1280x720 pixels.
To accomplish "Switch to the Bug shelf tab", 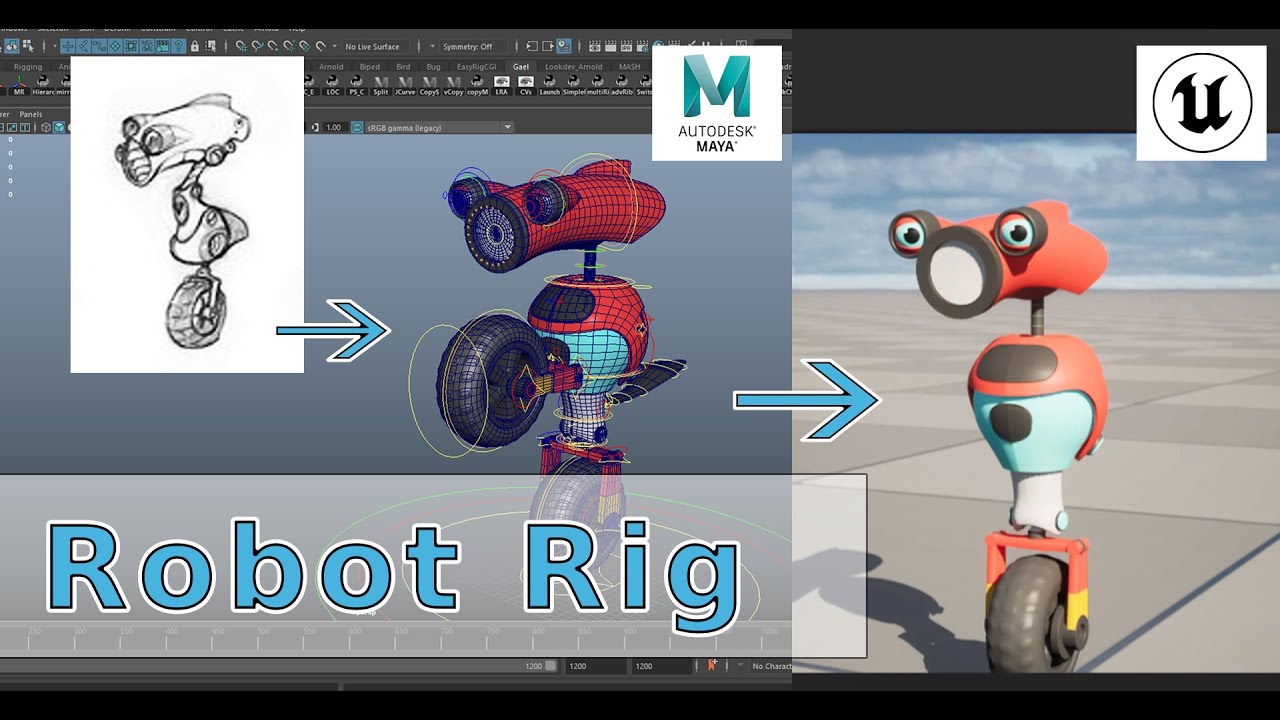I will coord(433,67).
